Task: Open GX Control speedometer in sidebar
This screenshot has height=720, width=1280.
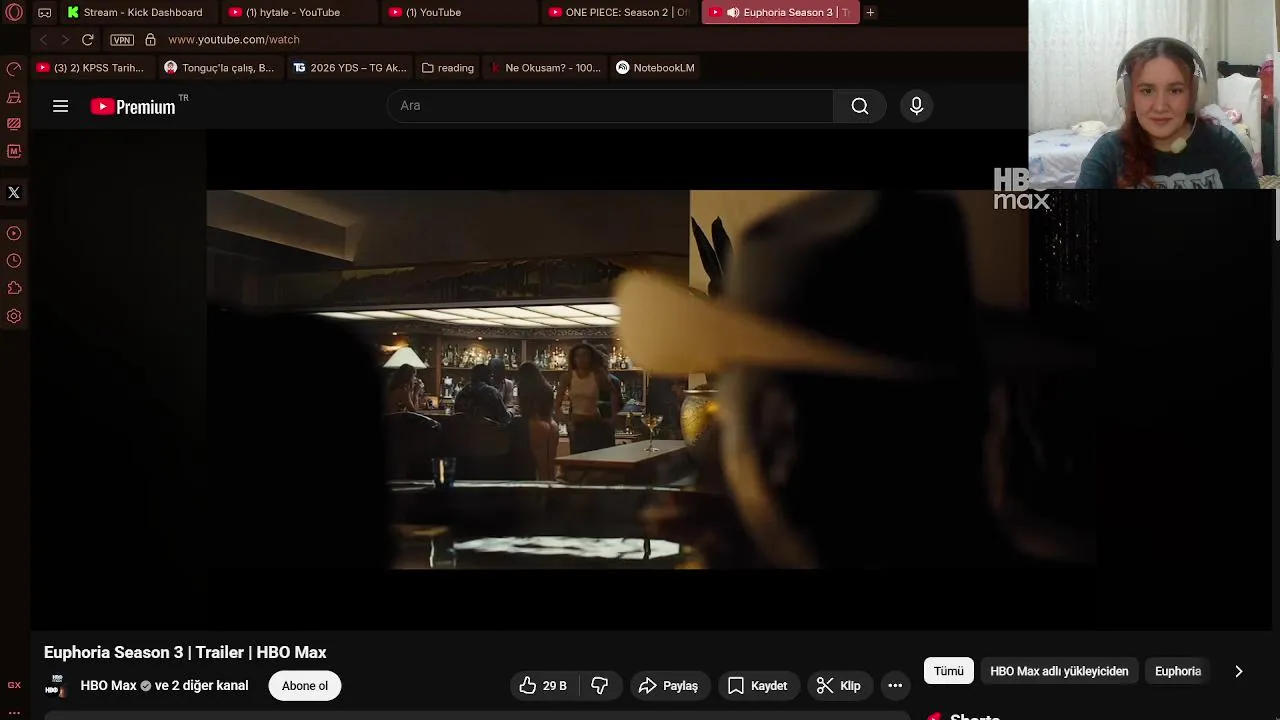Action: (14, 69)
